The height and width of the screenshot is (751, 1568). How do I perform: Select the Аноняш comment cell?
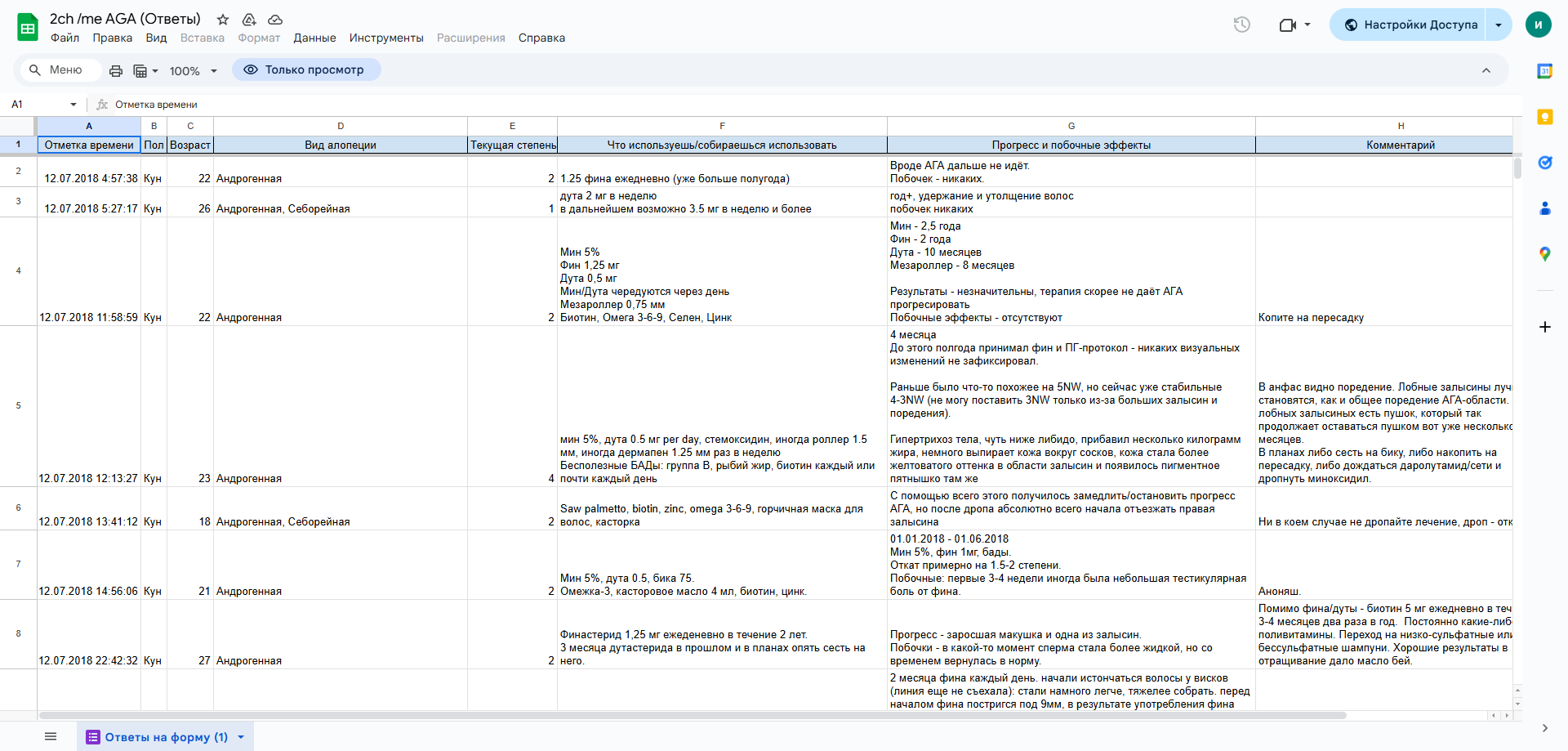[x=1384, y=565]
